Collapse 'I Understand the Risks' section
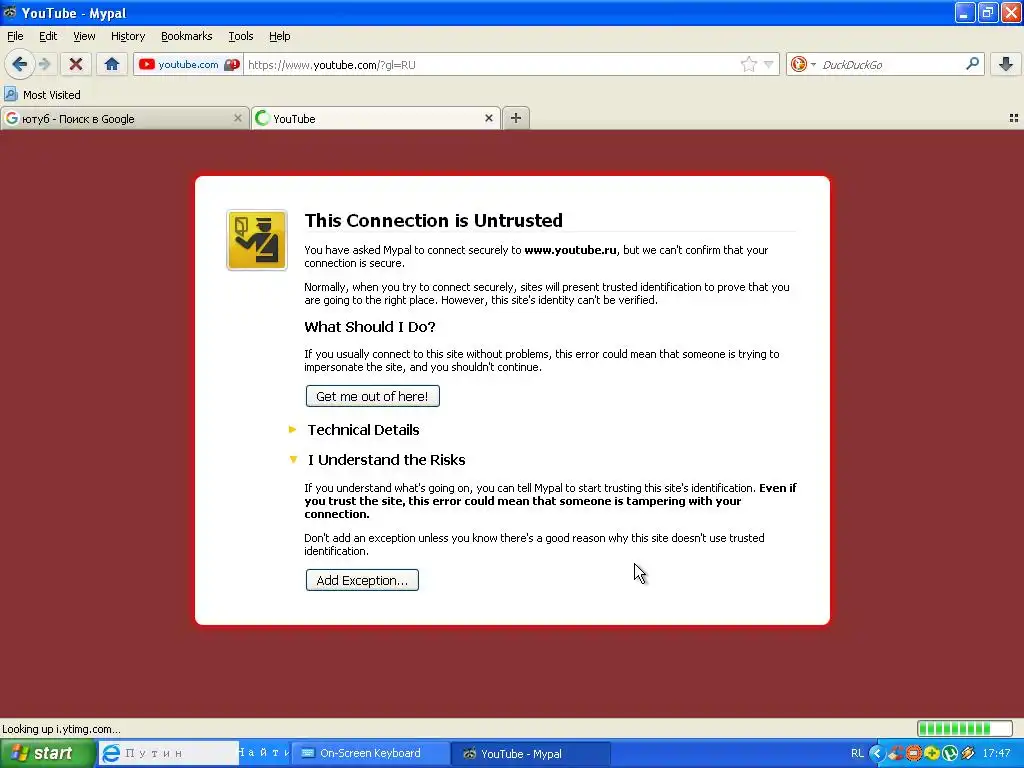 click(x=377, y=460)
